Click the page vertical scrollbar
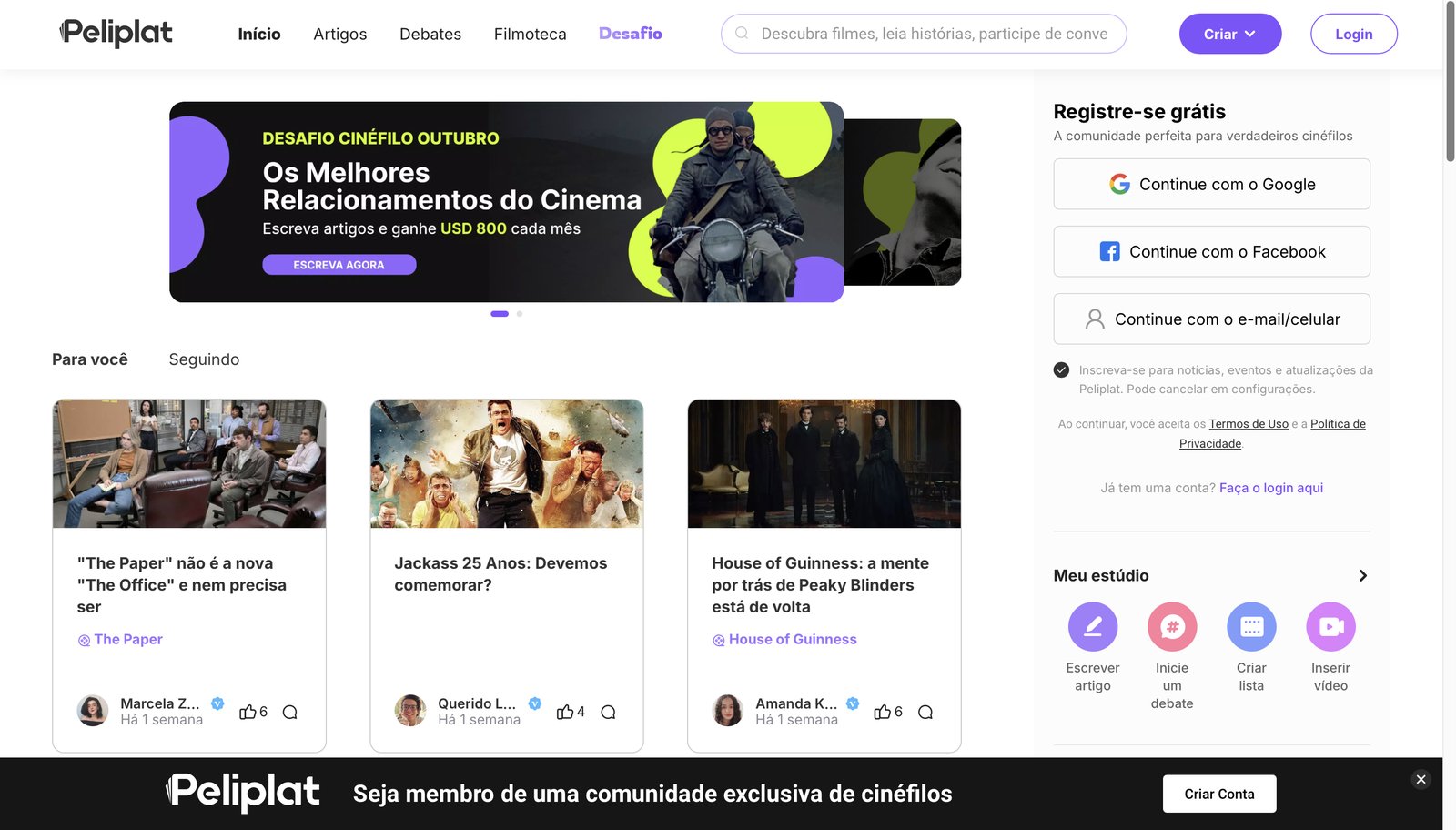Screen dimensions: 1456x830 [1450, 82]
